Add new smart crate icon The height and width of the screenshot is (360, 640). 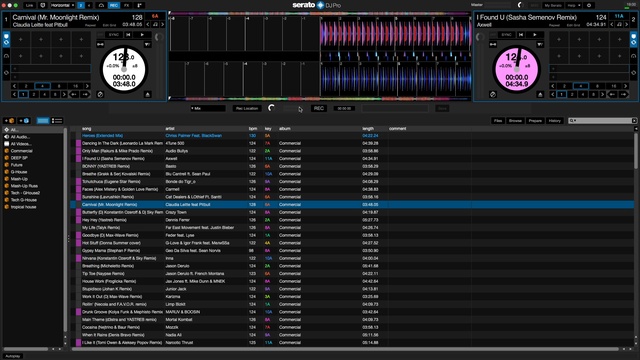24,120
